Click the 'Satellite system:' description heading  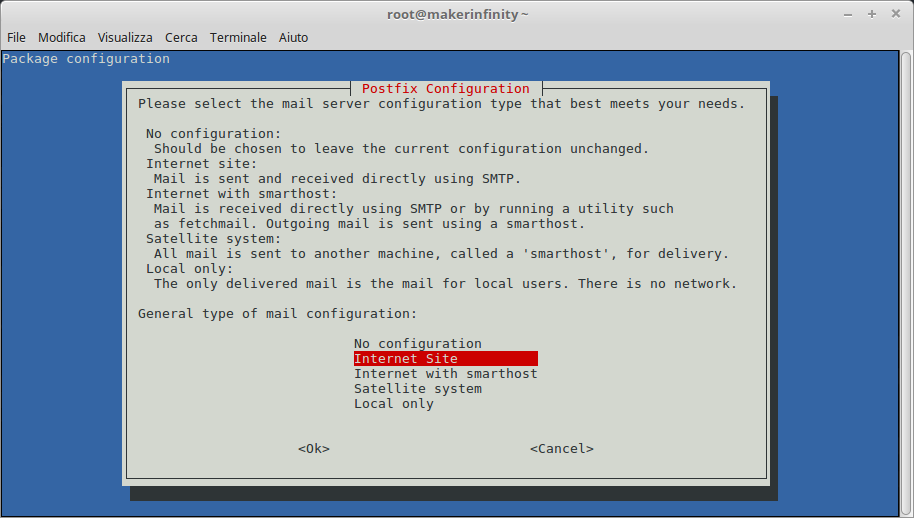(x=213, y=238)
